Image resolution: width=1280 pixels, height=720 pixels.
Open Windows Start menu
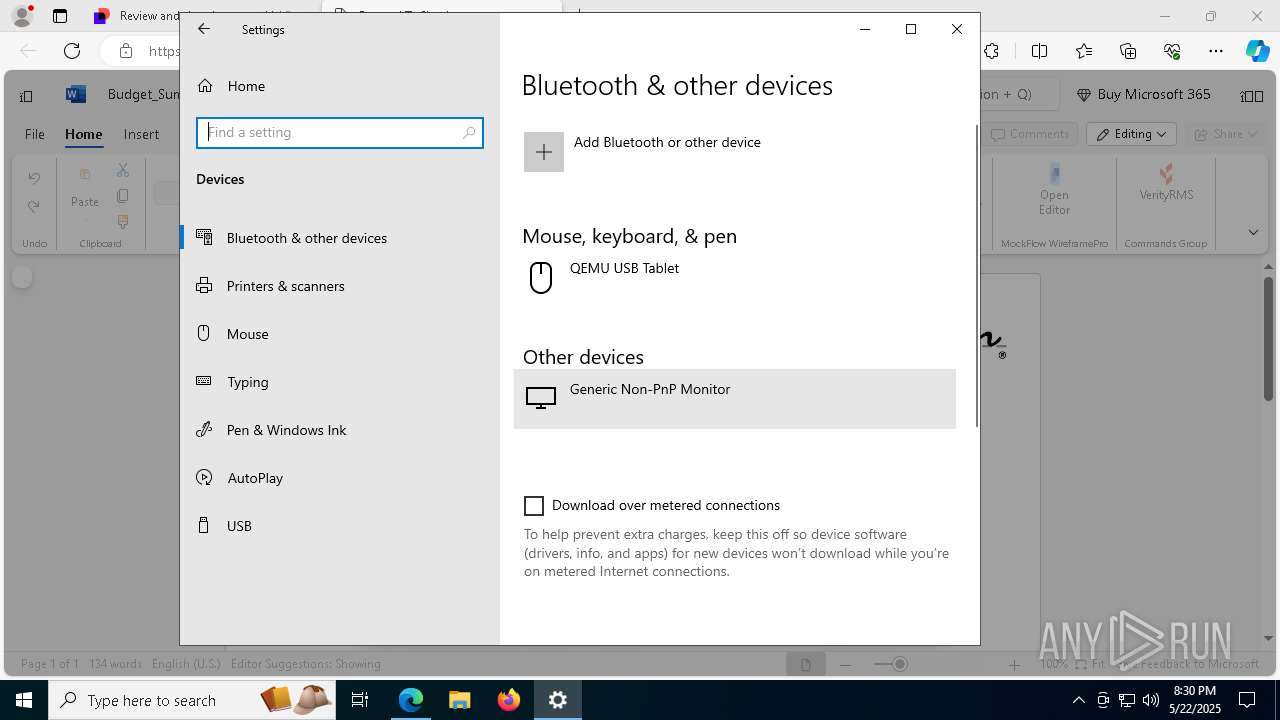click(x=24, y=700)
